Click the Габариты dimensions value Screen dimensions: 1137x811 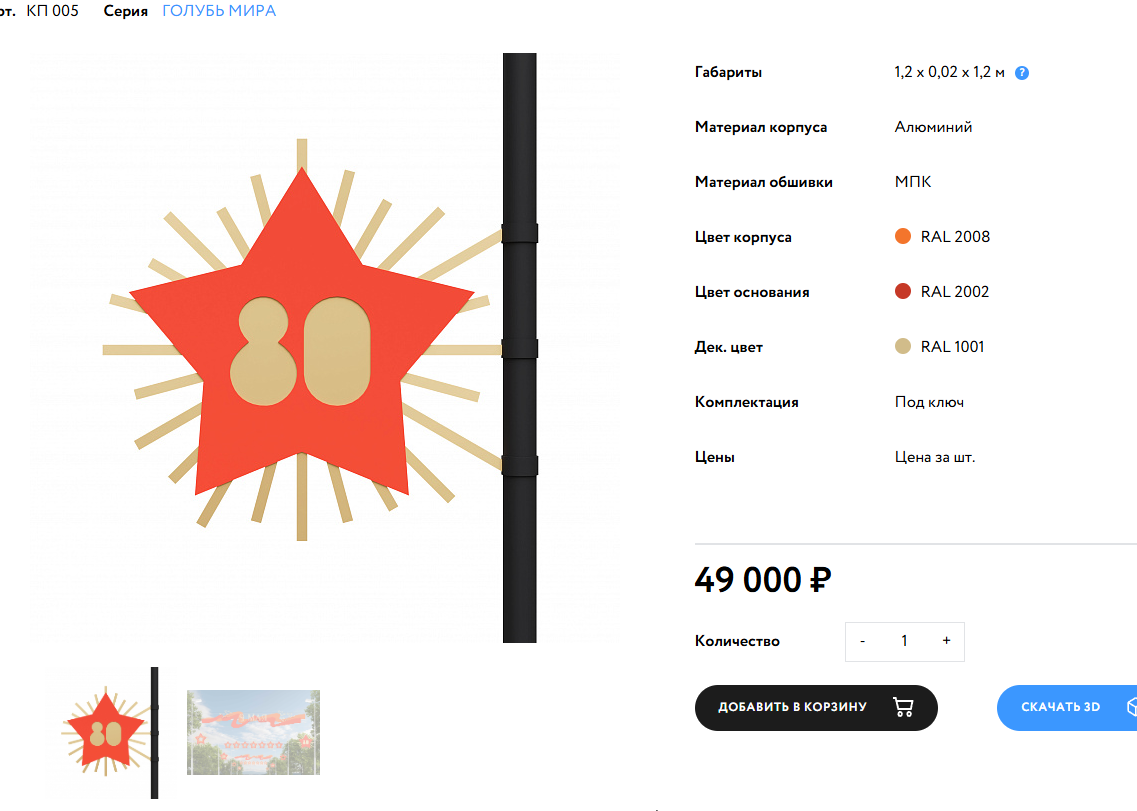coord(949,73)
